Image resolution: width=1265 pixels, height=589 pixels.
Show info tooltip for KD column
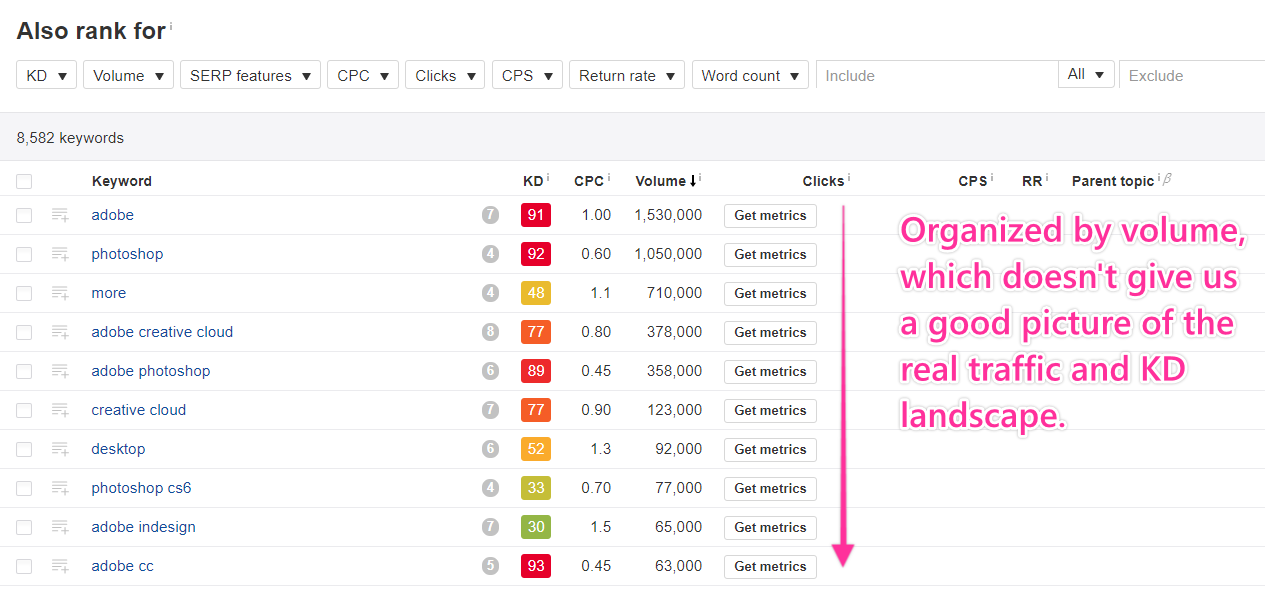[548, 178]
